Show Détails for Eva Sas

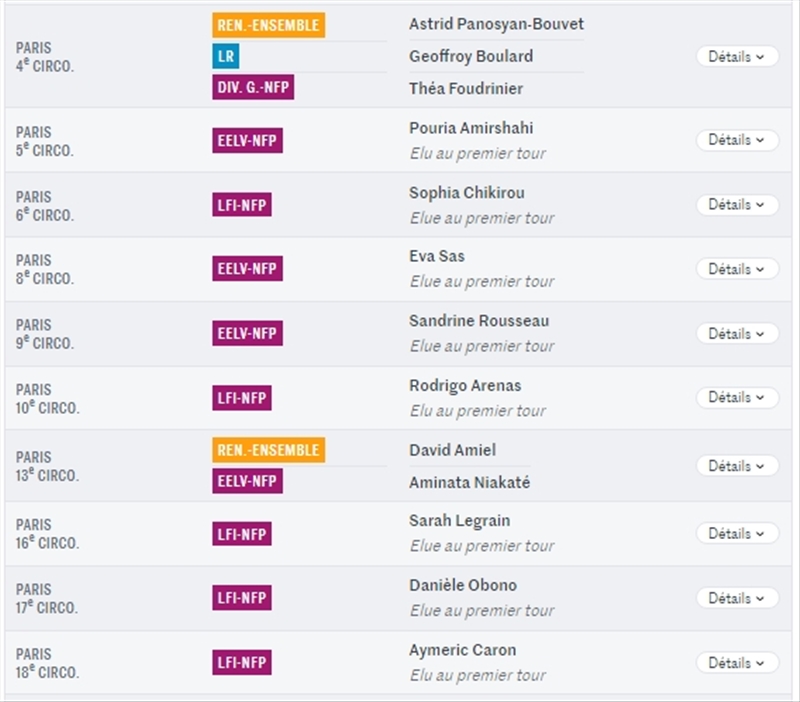coord(737,269)
